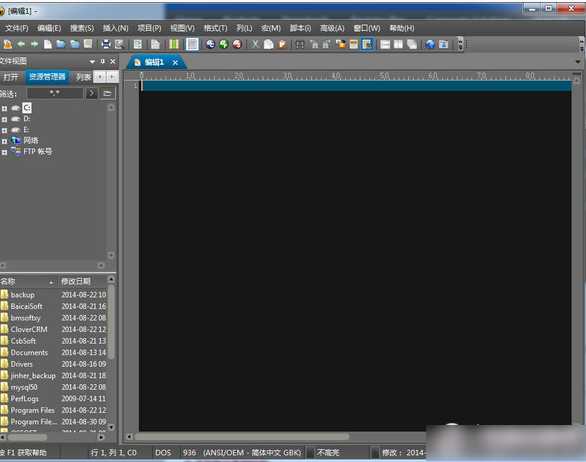Click the green back arrow icon
586x462 pixels.
click(x=21, y=44)
